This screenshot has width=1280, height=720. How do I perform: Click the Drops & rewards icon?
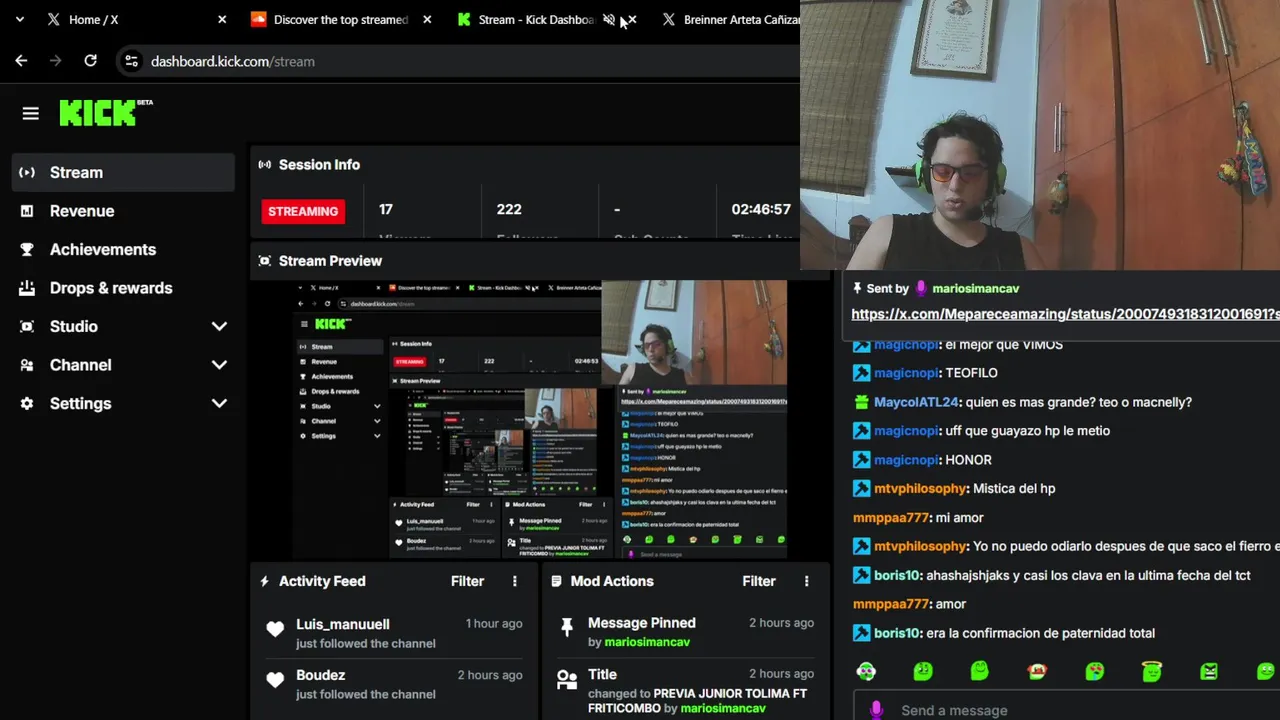point(27,288)
